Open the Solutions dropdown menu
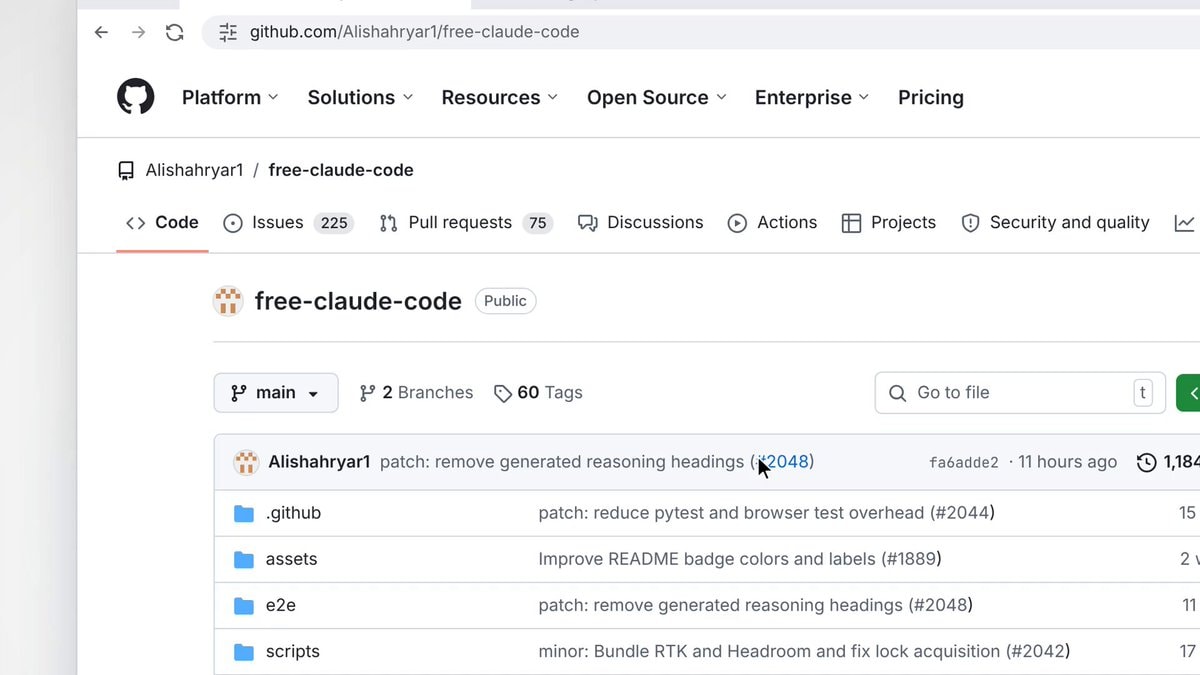This screenshot has height=675, width=1200. 360,97
